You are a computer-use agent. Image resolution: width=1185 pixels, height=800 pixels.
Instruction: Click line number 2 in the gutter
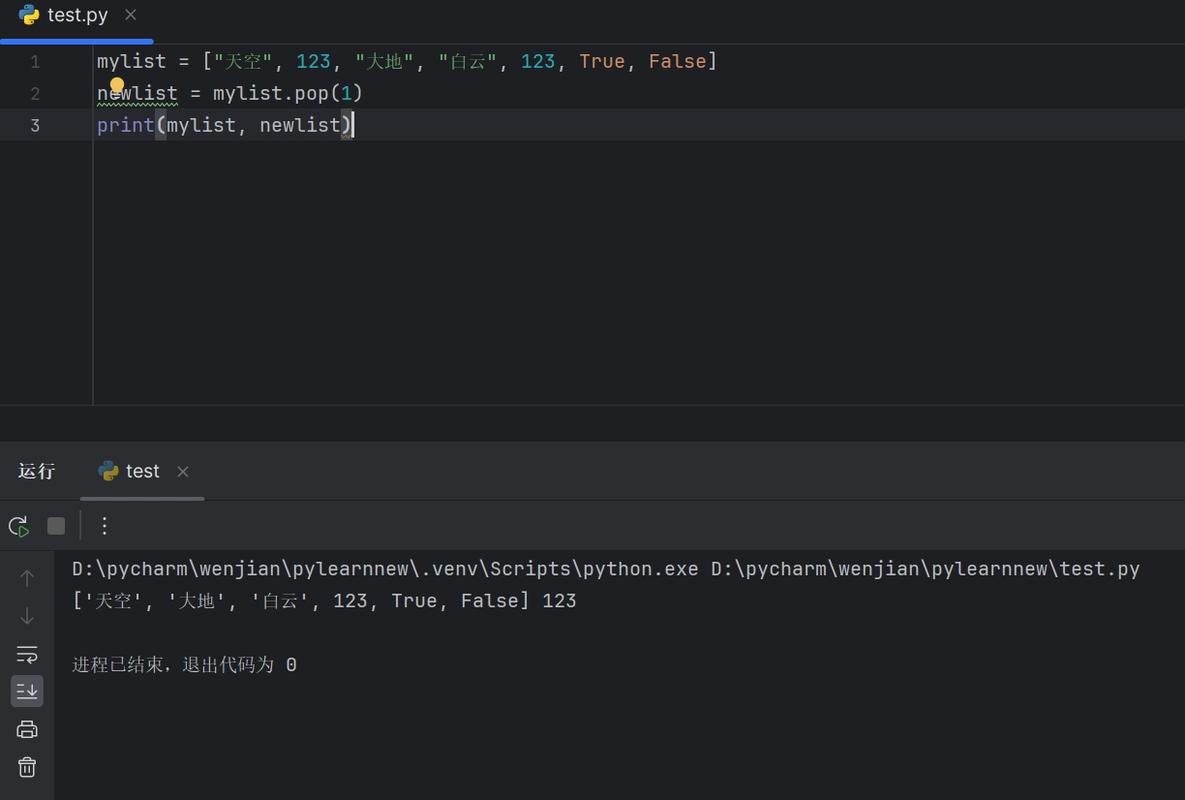(x=35, y=94)
